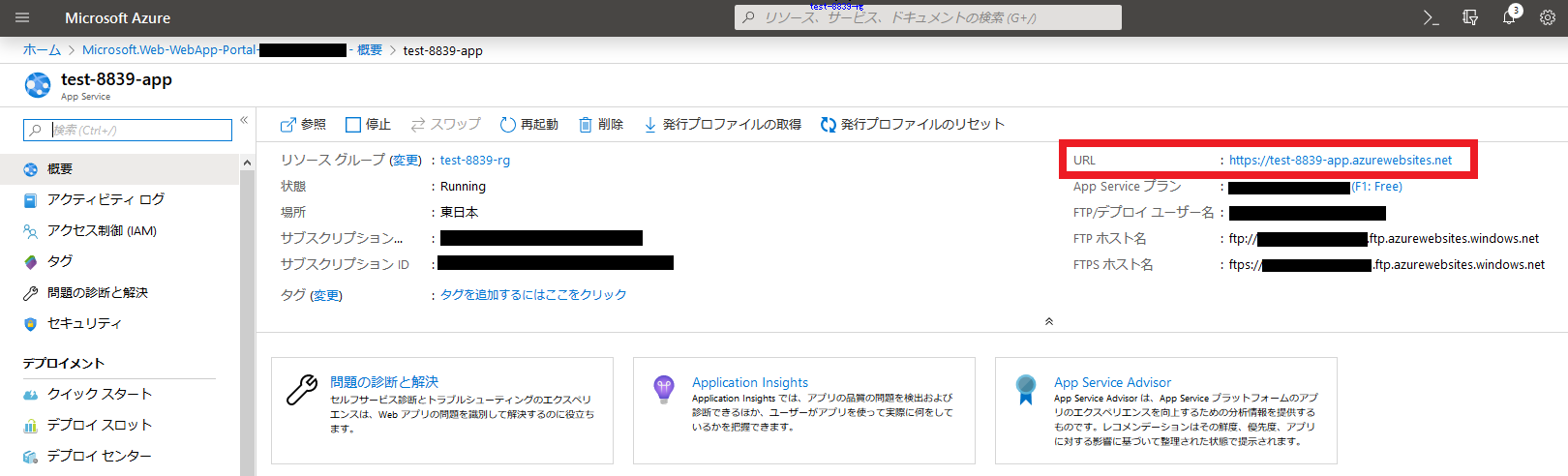Focus the sidebar 検索 search field
The height and width of the screenshot is (476, 1568).
click(128, 130)
